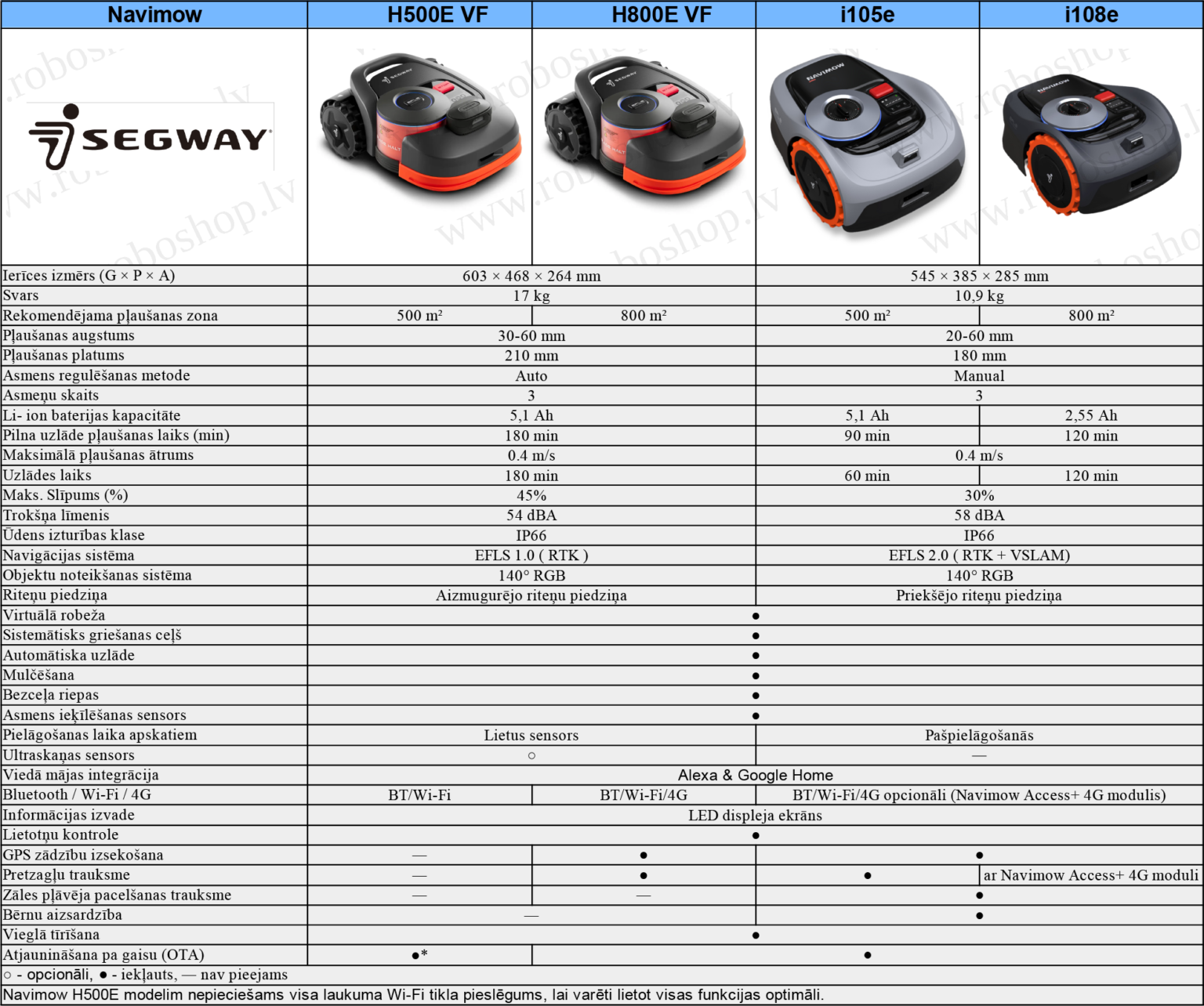The width and height of the screenshot is (1204, 1006).
Task: Click '800 m²' under i108e
Action: [1091, 316]
